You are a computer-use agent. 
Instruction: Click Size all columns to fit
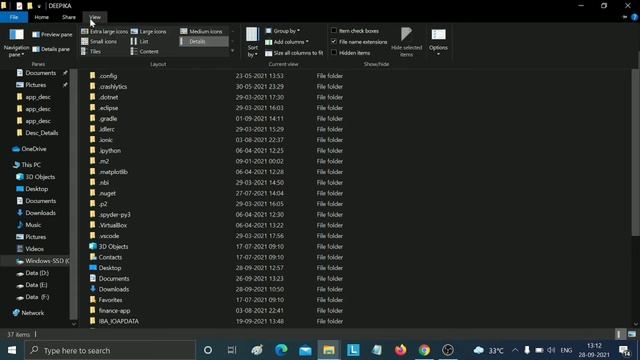point(294,53)
